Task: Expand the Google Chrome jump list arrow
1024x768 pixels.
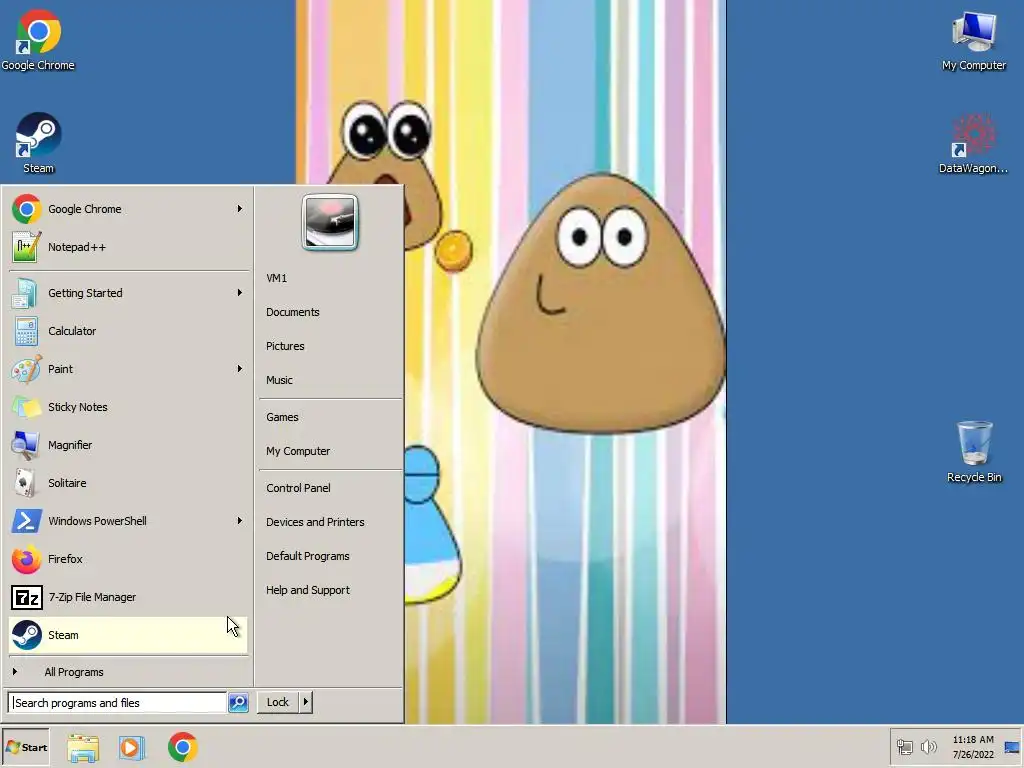Action: [240, 209]
